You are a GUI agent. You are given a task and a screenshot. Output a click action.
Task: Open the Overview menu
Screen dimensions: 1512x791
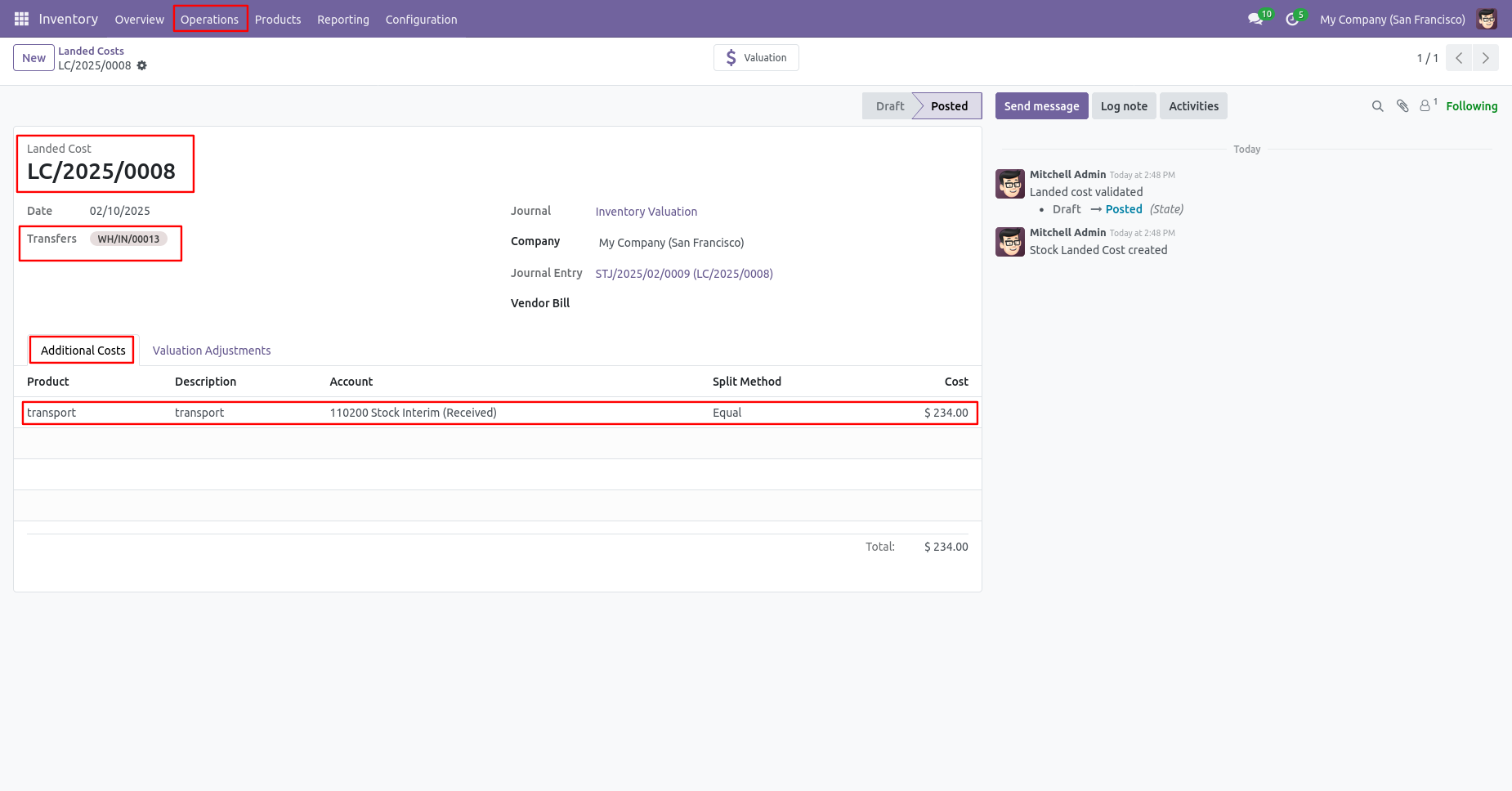click(139, 19)
